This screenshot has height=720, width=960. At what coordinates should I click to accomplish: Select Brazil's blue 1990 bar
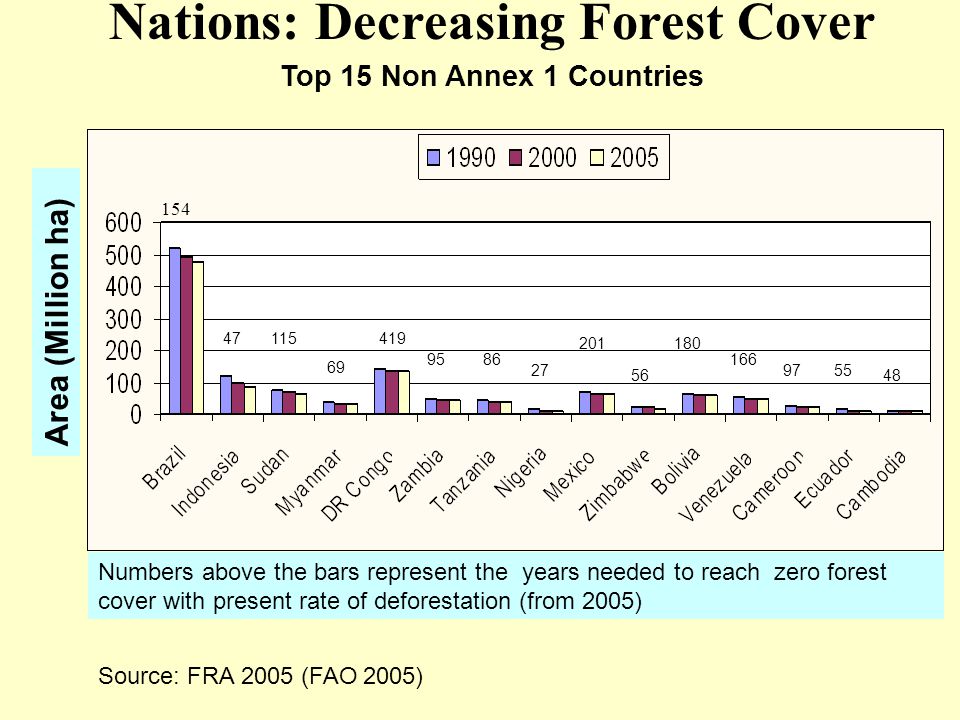[174, 331]
